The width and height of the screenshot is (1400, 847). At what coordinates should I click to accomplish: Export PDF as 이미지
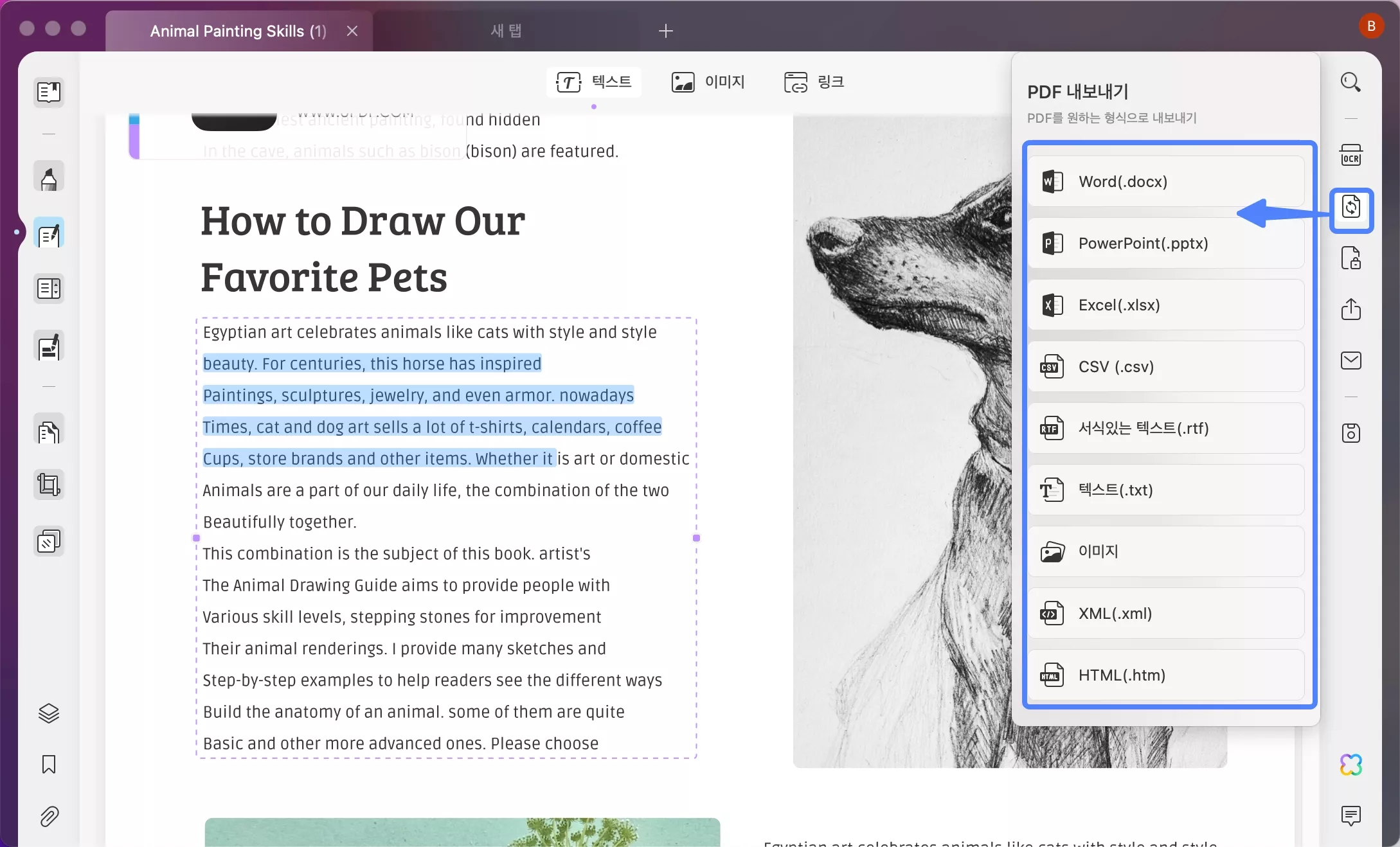tap(1166, 552)
